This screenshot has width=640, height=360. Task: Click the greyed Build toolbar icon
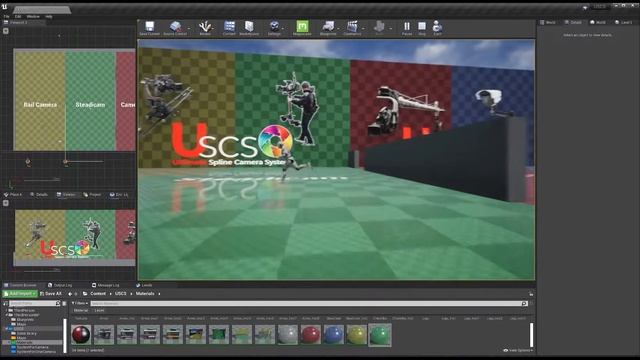(379, 27)
